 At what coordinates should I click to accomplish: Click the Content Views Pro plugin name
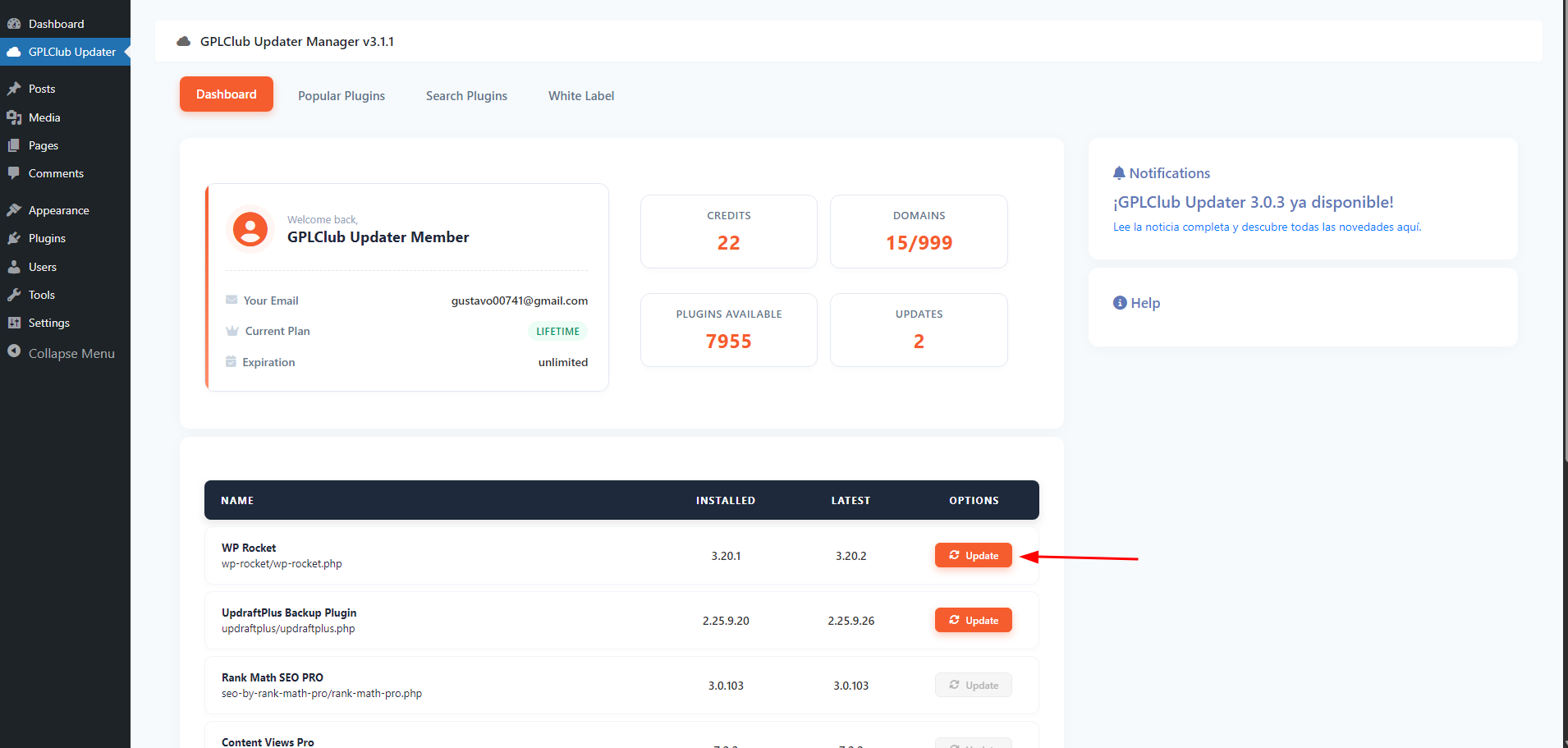(268, 742)
